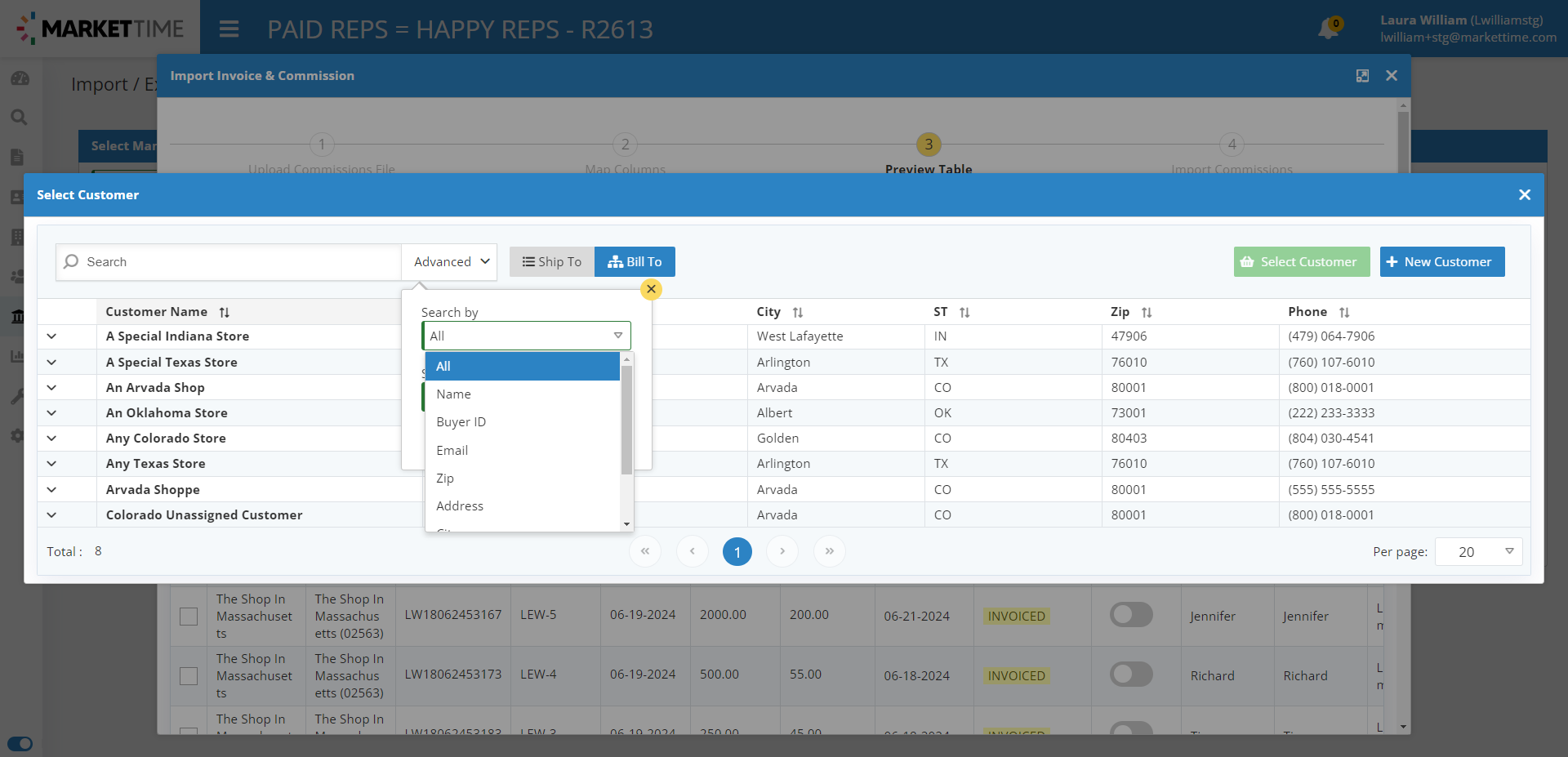Go to last page of customers
Image resolution: width=1568 pixels, height=757 pixels.
coord(829,551)
